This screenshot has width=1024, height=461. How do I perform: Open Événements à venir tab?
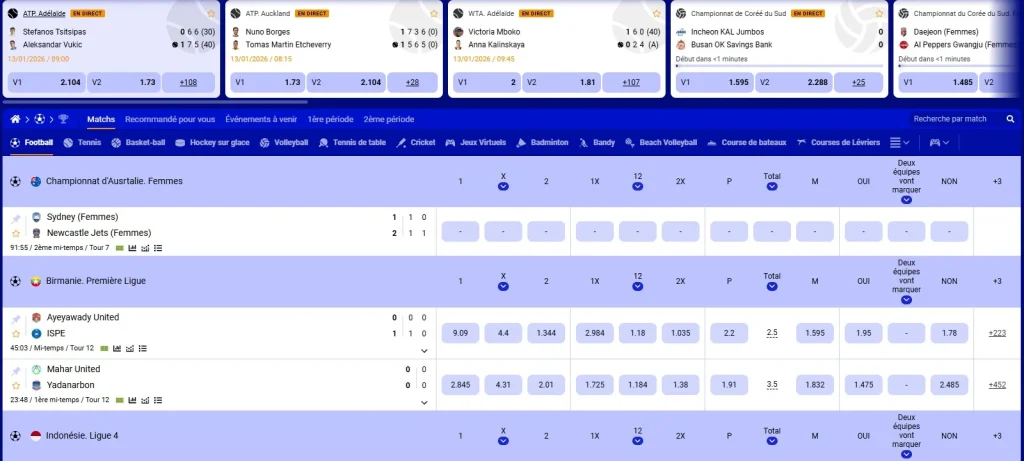(x=261, y=119)
